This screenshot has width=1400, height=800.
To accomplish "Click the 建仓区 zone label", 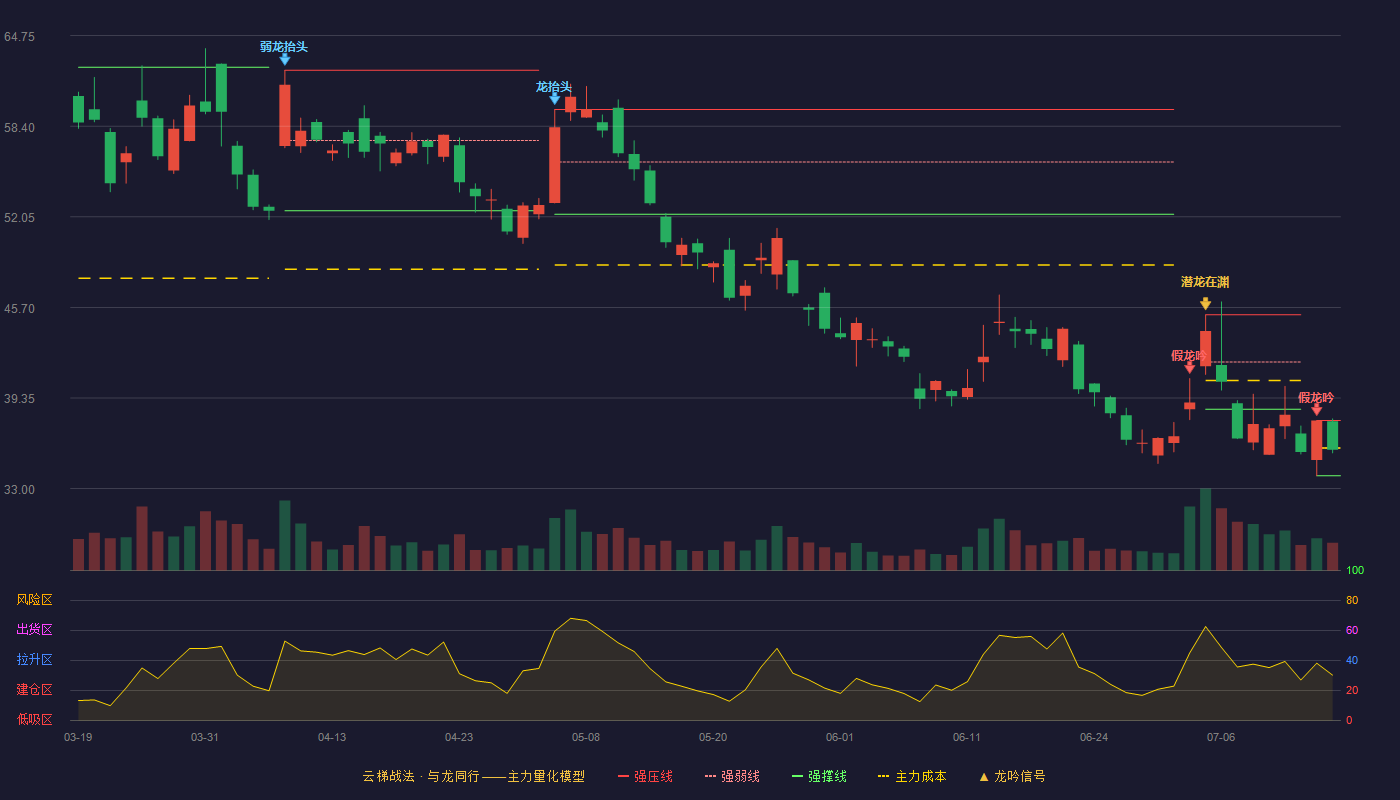I will click(34, 690).
